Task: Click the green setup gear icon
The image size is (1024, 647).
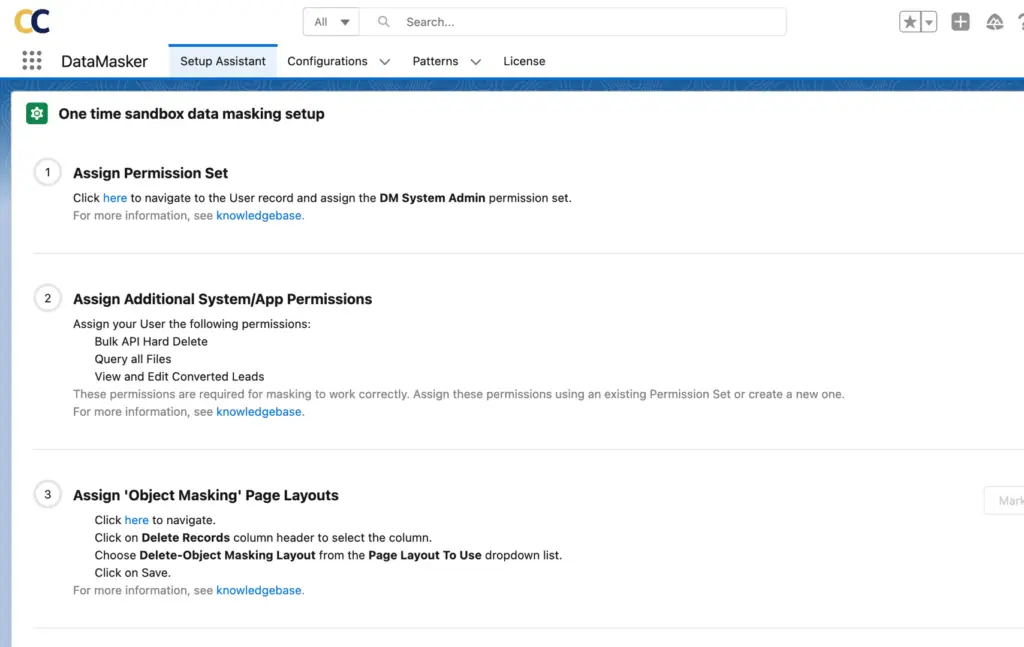Action: click(36, 113)
